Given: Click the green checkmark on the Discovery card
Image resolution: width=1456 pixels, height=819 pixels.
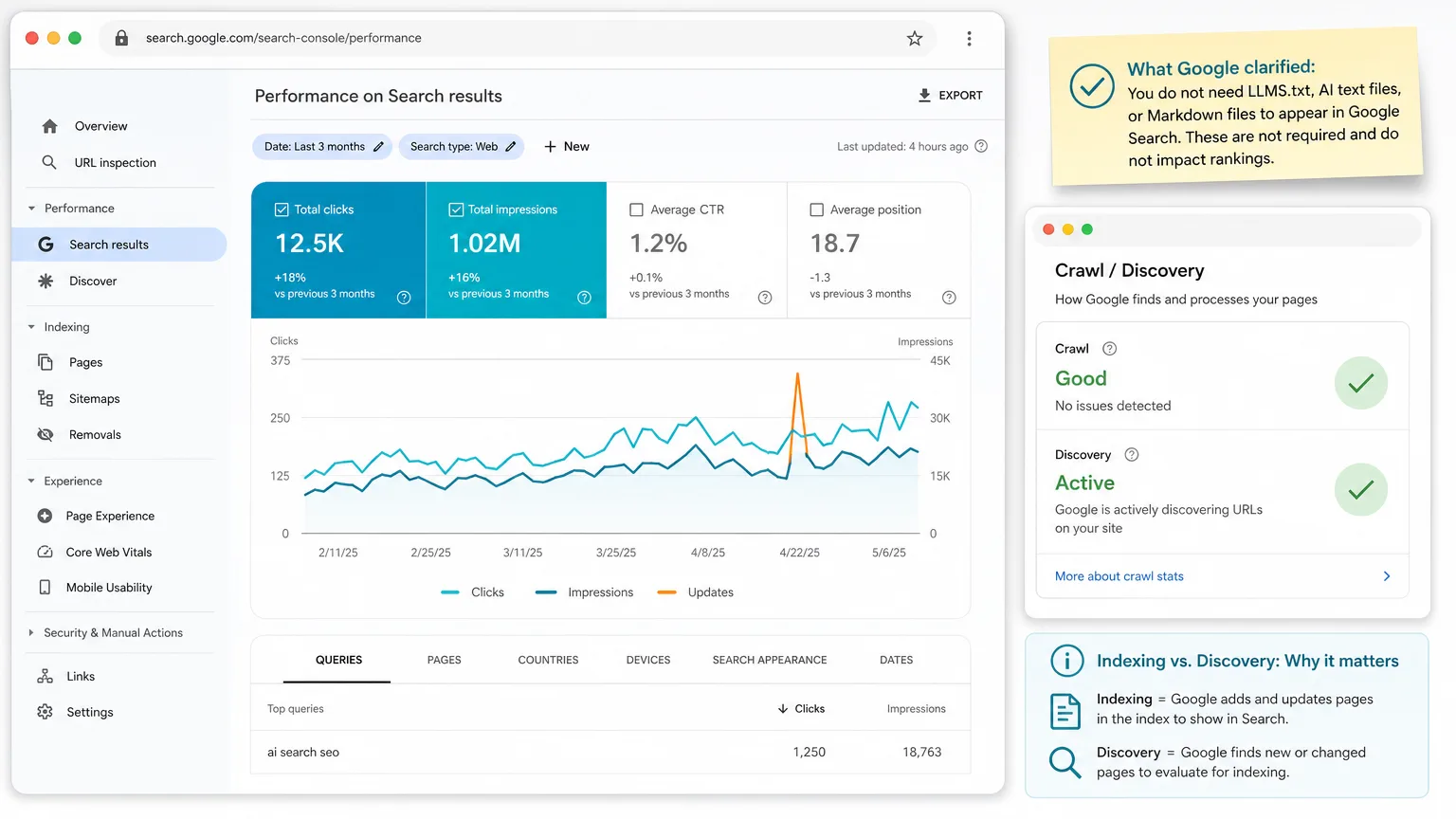Looking at the screenshot, I should tap(1361, 489).
